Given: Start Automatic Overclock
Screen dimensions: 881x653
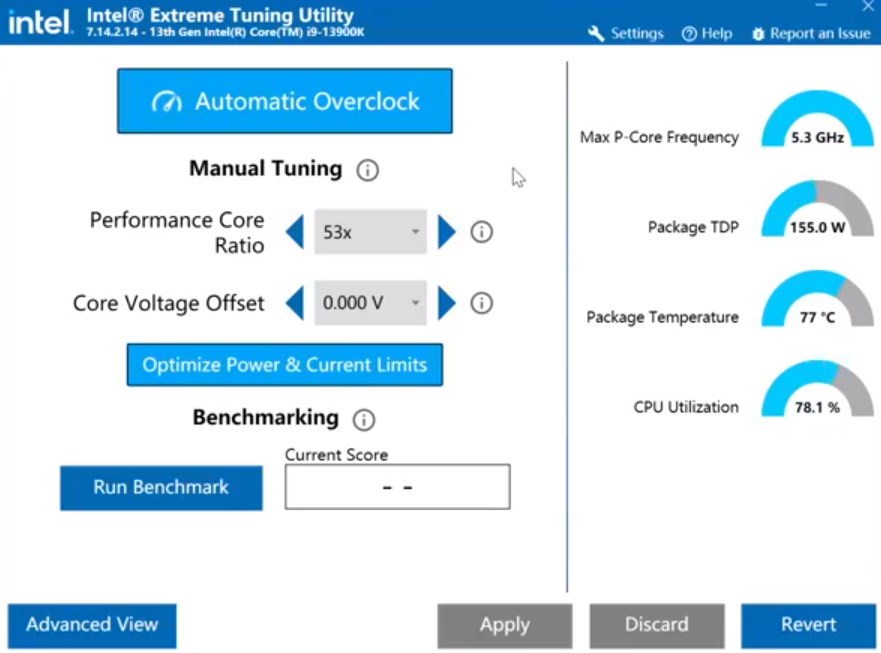Looking at the screenshot, I should click(285, 101).
